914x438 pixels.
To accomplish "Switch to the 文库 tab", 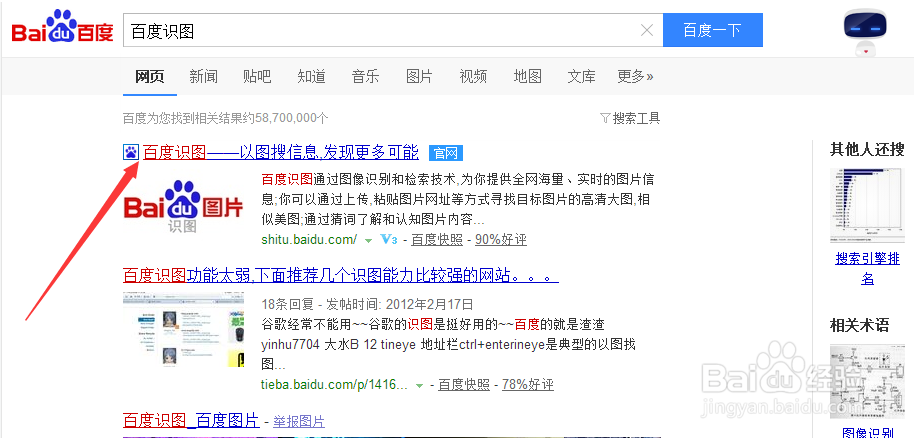I will [582, 76].
